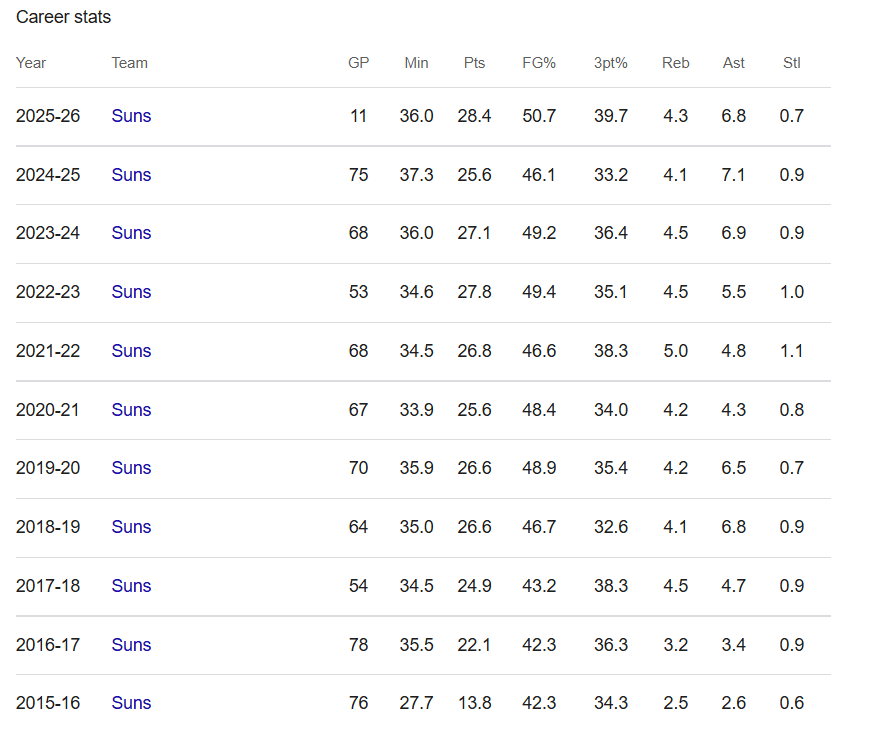
Task: Click the Ast column header
Action: pos(733,63)
